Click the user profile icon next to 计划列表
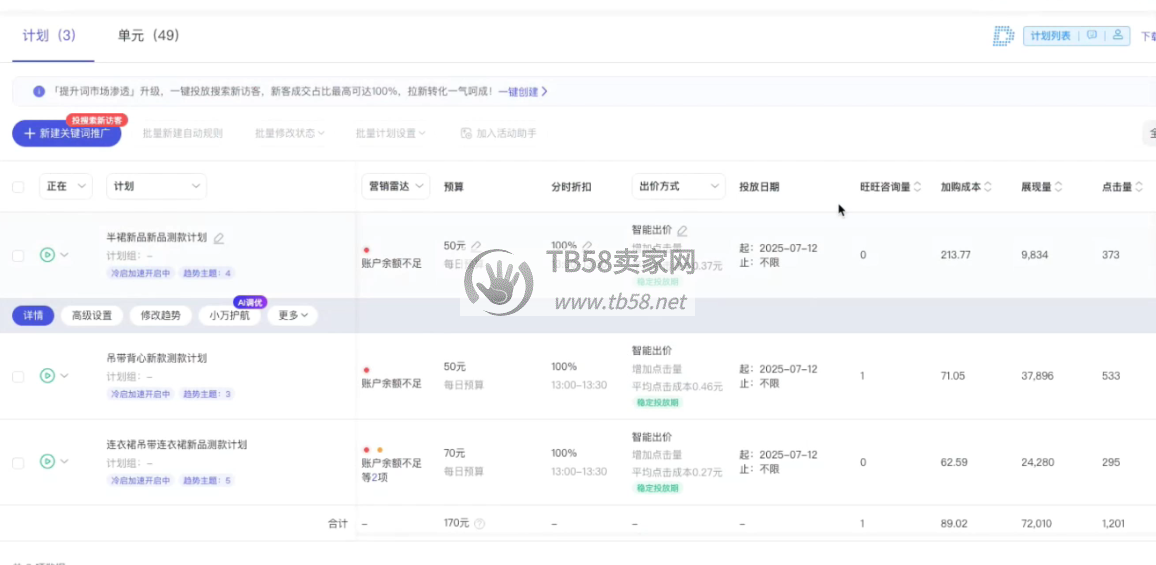 (1118, 36)
